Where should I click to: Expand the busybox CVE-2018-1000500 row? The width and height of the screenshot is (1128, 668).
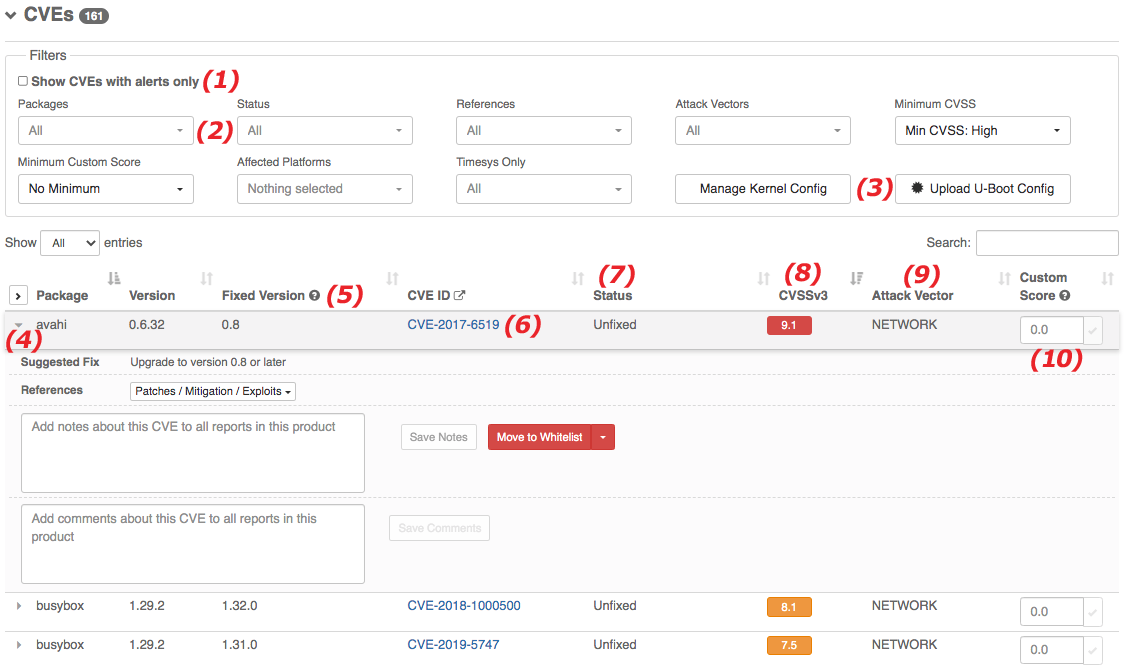[17, 605]
